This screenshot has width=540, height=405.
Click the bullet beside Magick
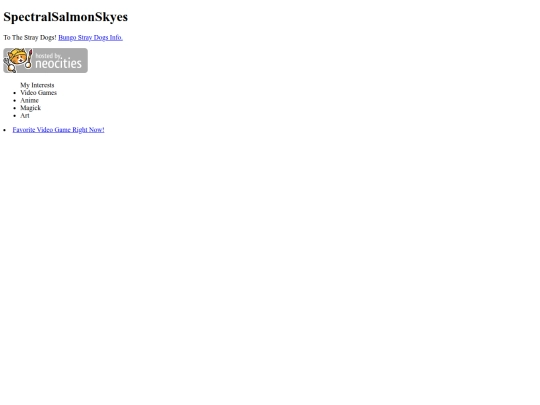tap(14, 108)
